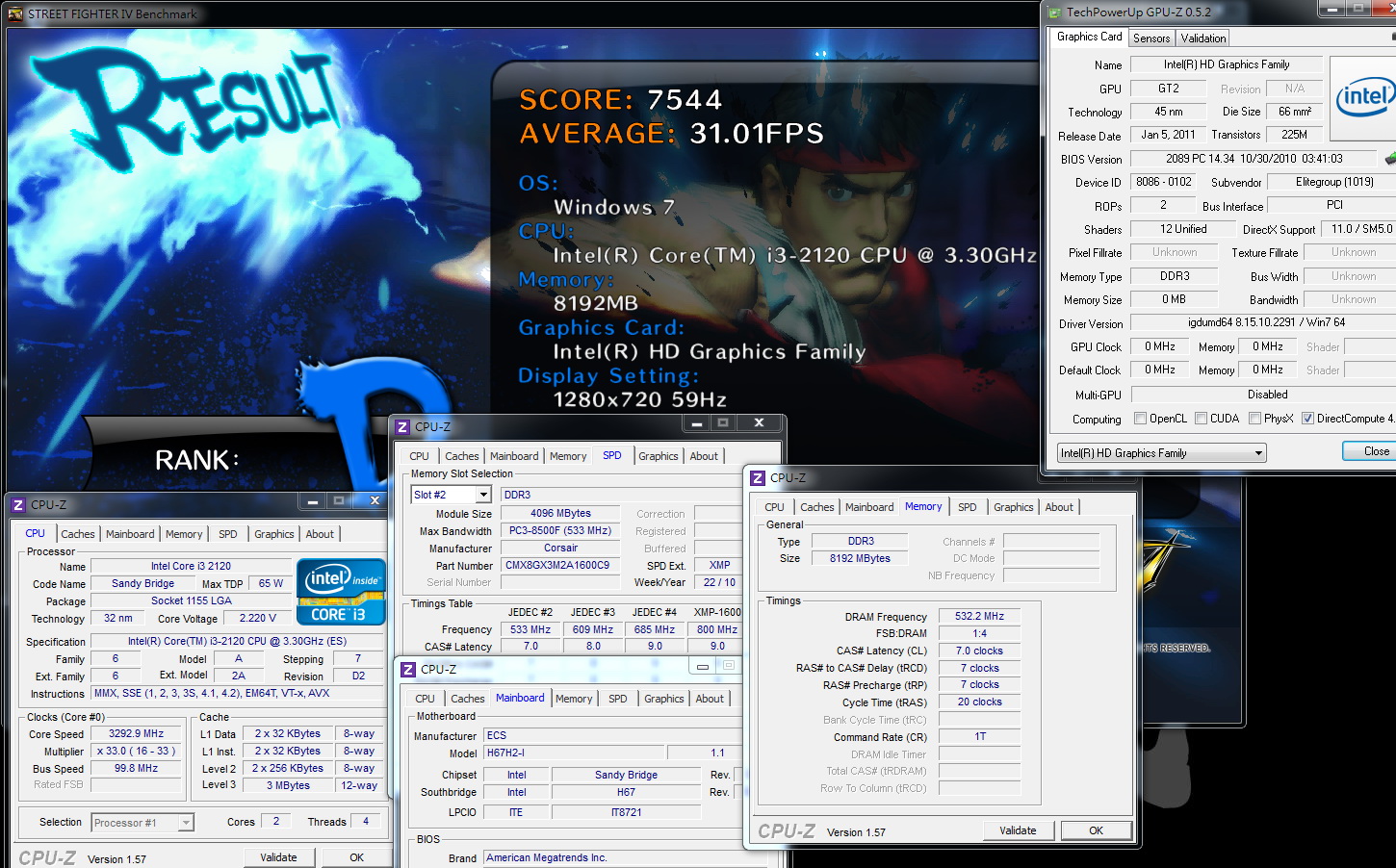Click the Close button in GPU-Z
Screen dimensions: 1396x868
[x=1375, y=451]
